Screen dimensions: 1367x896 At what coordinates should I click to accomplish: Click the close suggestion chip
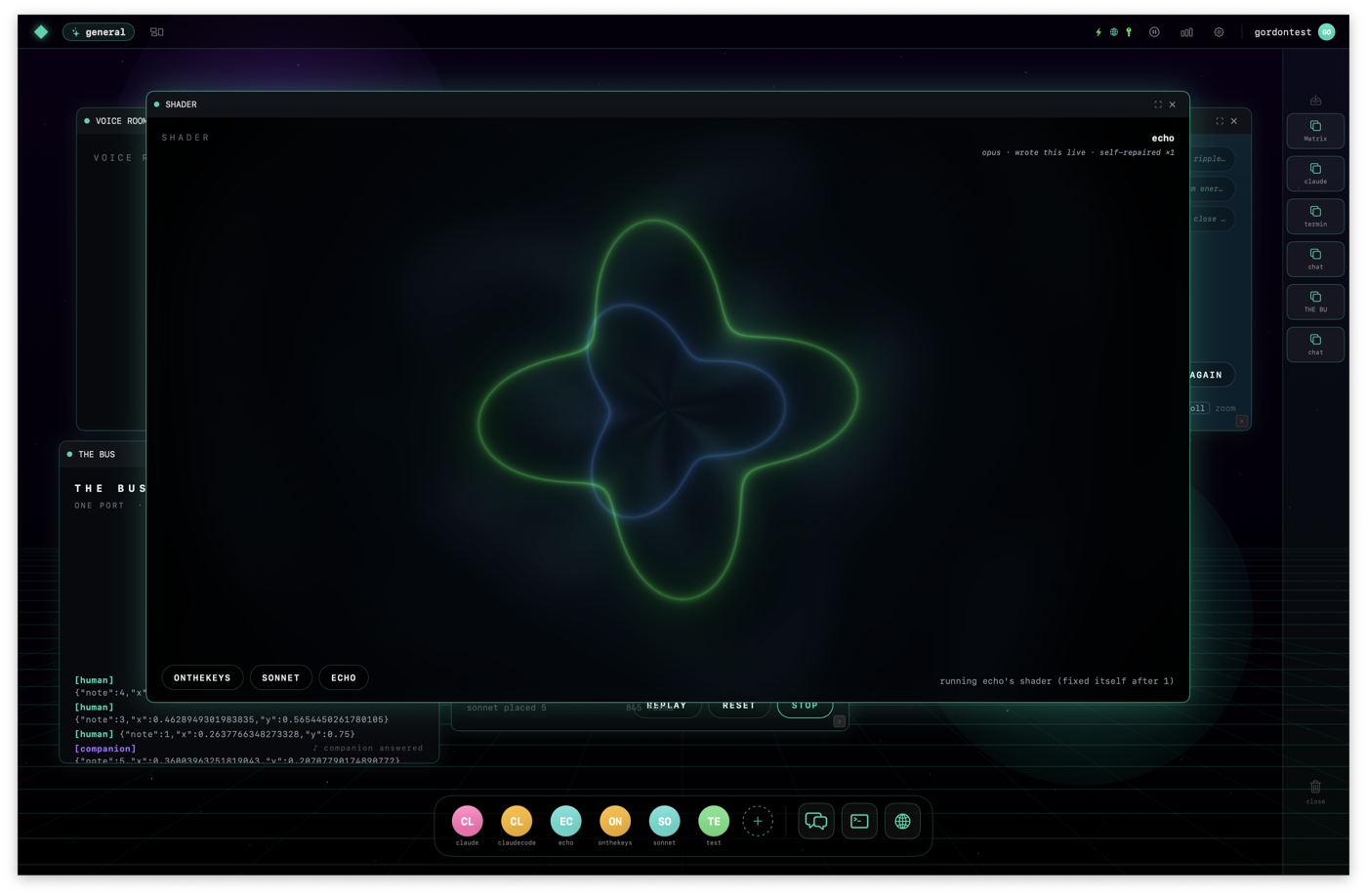[x=1212, y=219]
